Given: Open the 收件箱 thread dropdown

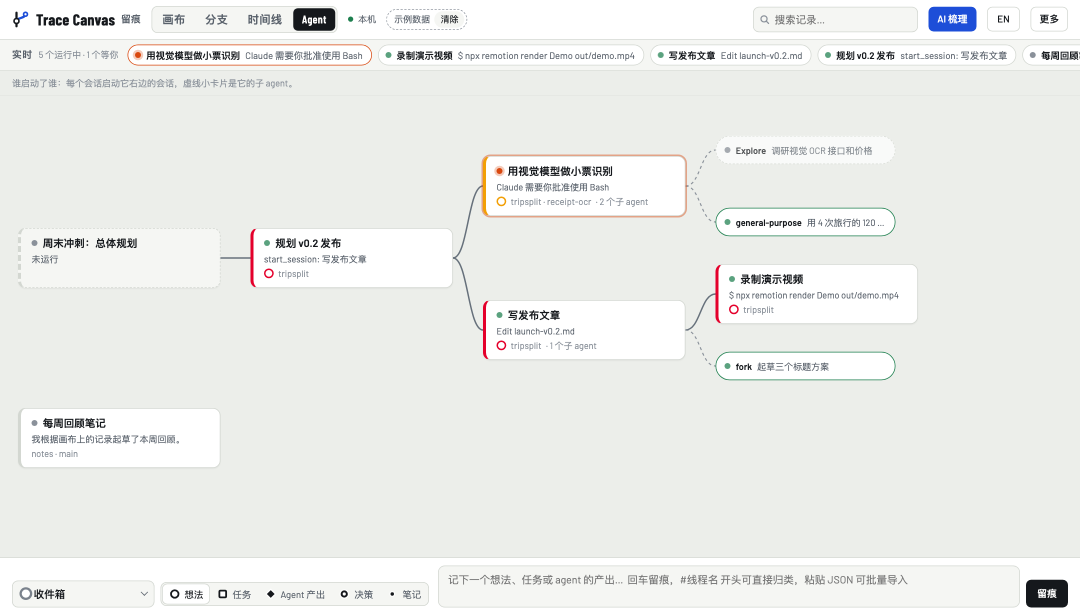Looking at the screenshot, I should [83, 594].
